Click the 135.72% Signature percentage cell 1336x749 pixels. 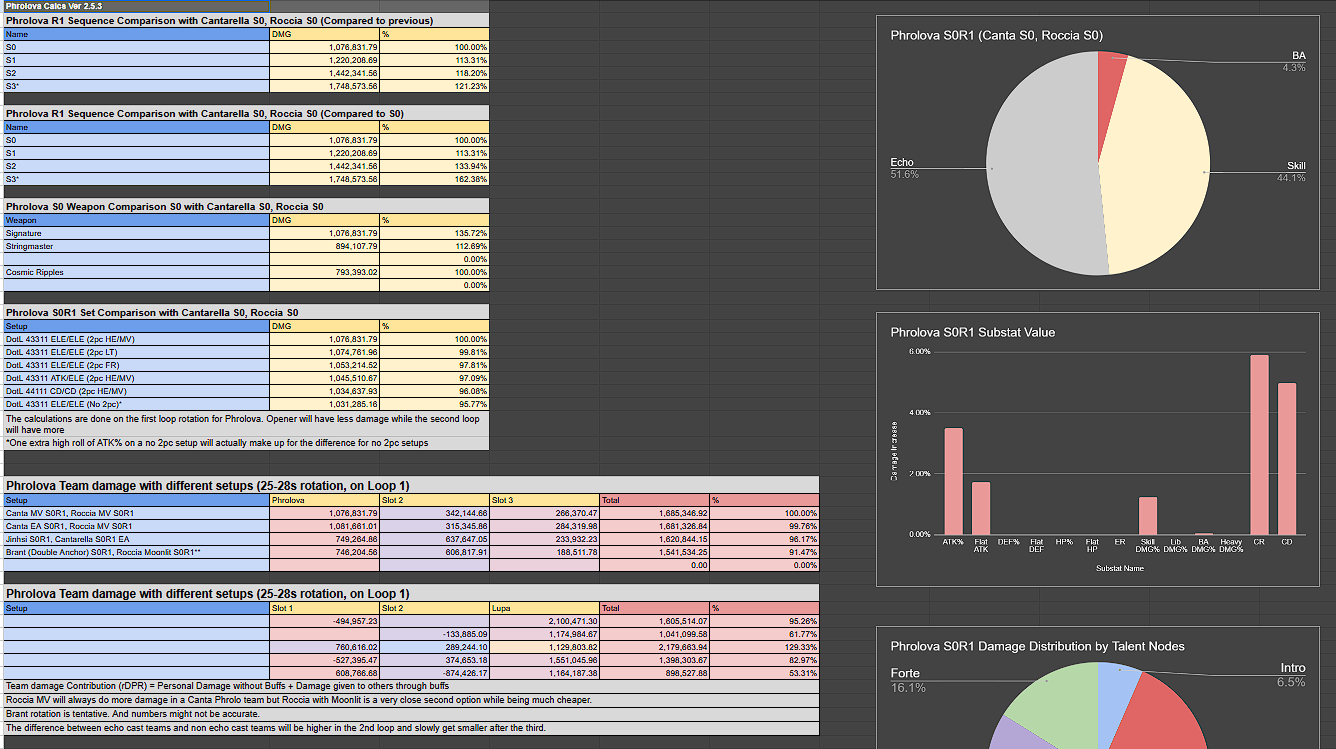point(434,233)
